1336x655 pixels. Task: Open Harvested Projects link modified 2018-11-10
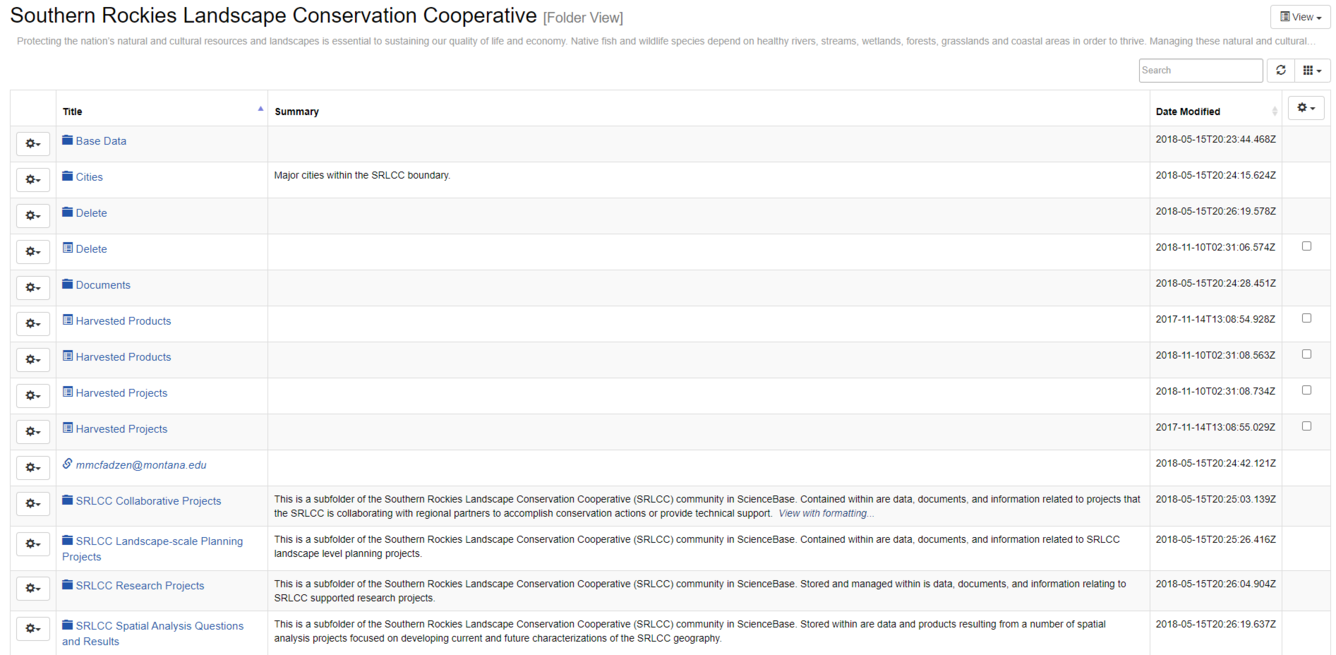pyautogui.click(x=121, y=393)
